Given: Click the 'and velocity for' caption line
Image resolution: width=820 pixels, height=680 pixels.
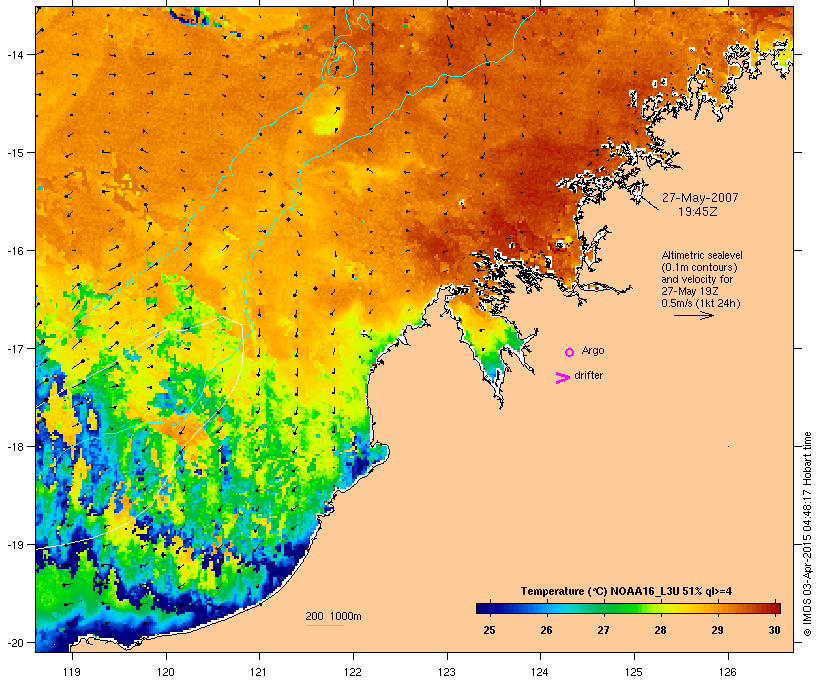Looking at the screenshot, I should click(x=697, y=279).
